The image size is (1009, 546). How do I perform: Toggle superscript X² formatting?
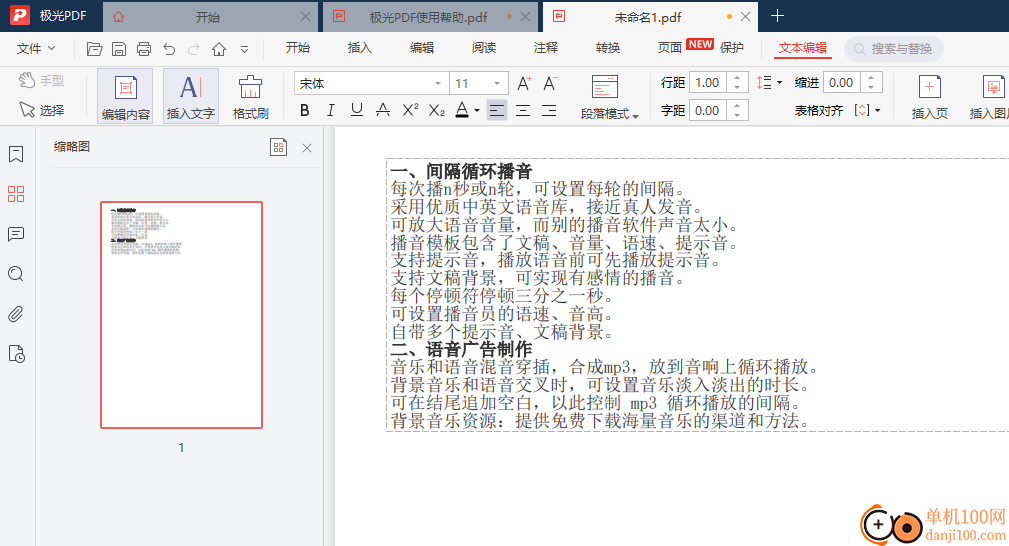click(410, 111)
